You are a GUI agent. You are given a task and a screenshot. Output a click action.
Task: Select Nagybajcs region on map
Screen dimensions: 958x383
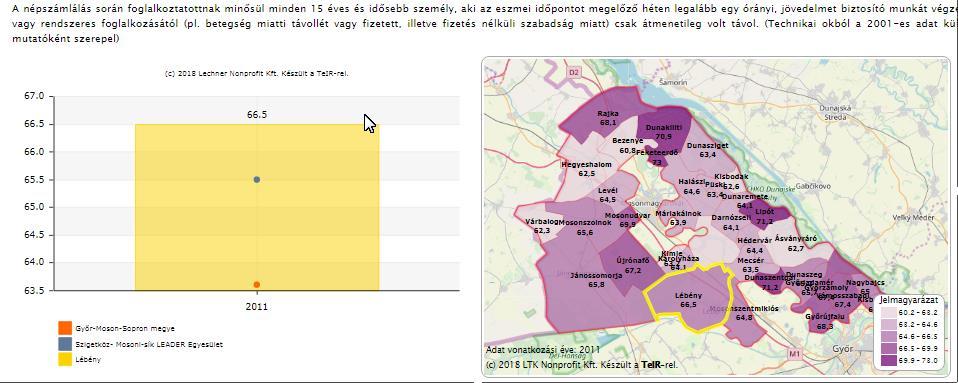coord(866,286)
